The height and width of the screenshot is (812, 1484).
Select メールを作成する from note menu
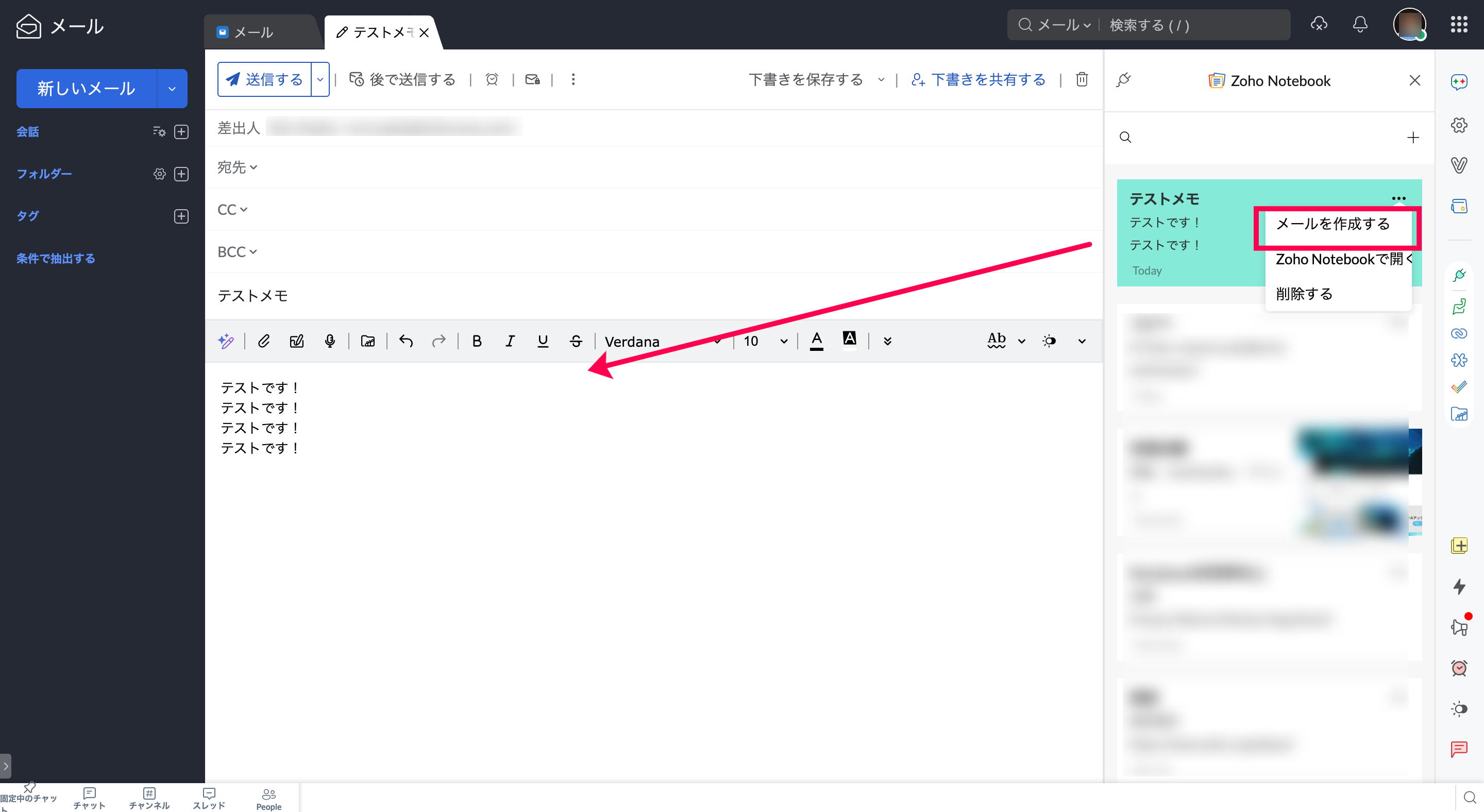pyautogui.click(x=1333, y=224)
